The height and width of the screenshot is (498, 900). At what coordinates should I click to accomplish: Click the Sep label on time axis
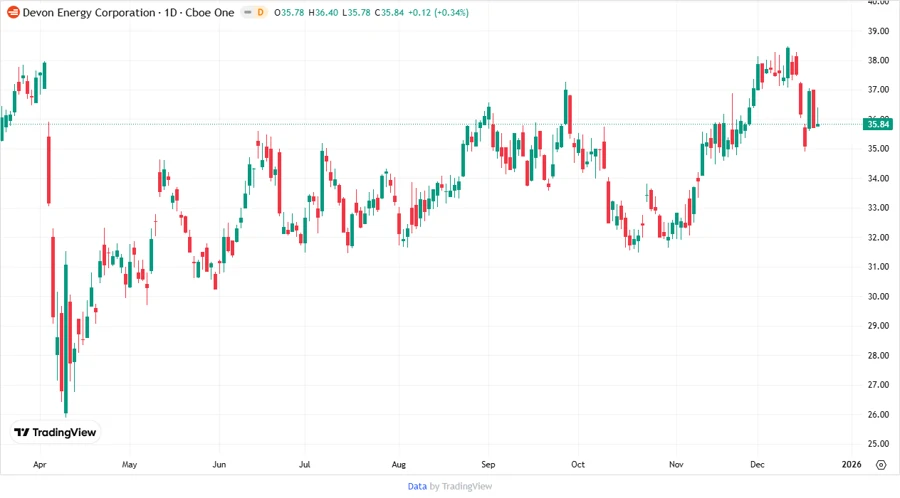[488, 464]
